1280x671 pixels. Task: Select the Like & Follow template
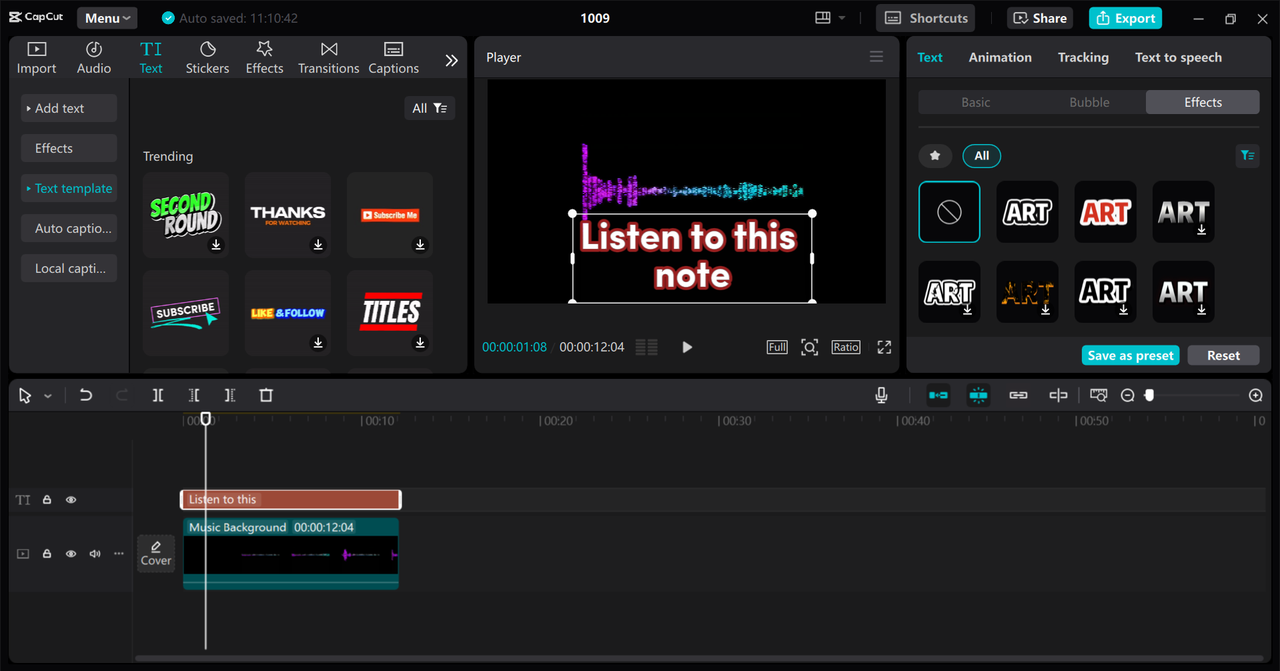[287, 313]
